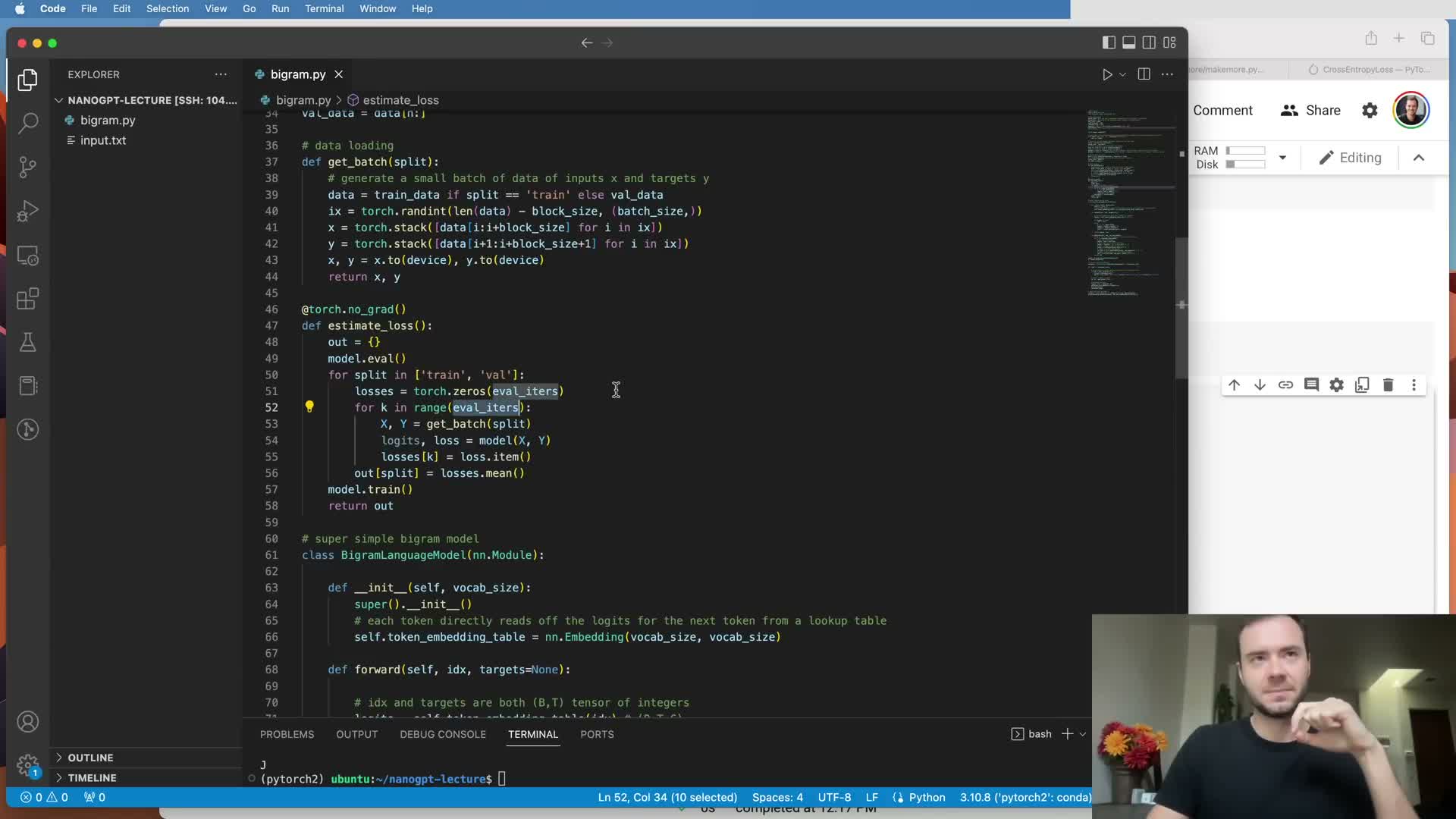
Task: Toggle the secondary side bar layout button
Action: (x=1150, y=42)
